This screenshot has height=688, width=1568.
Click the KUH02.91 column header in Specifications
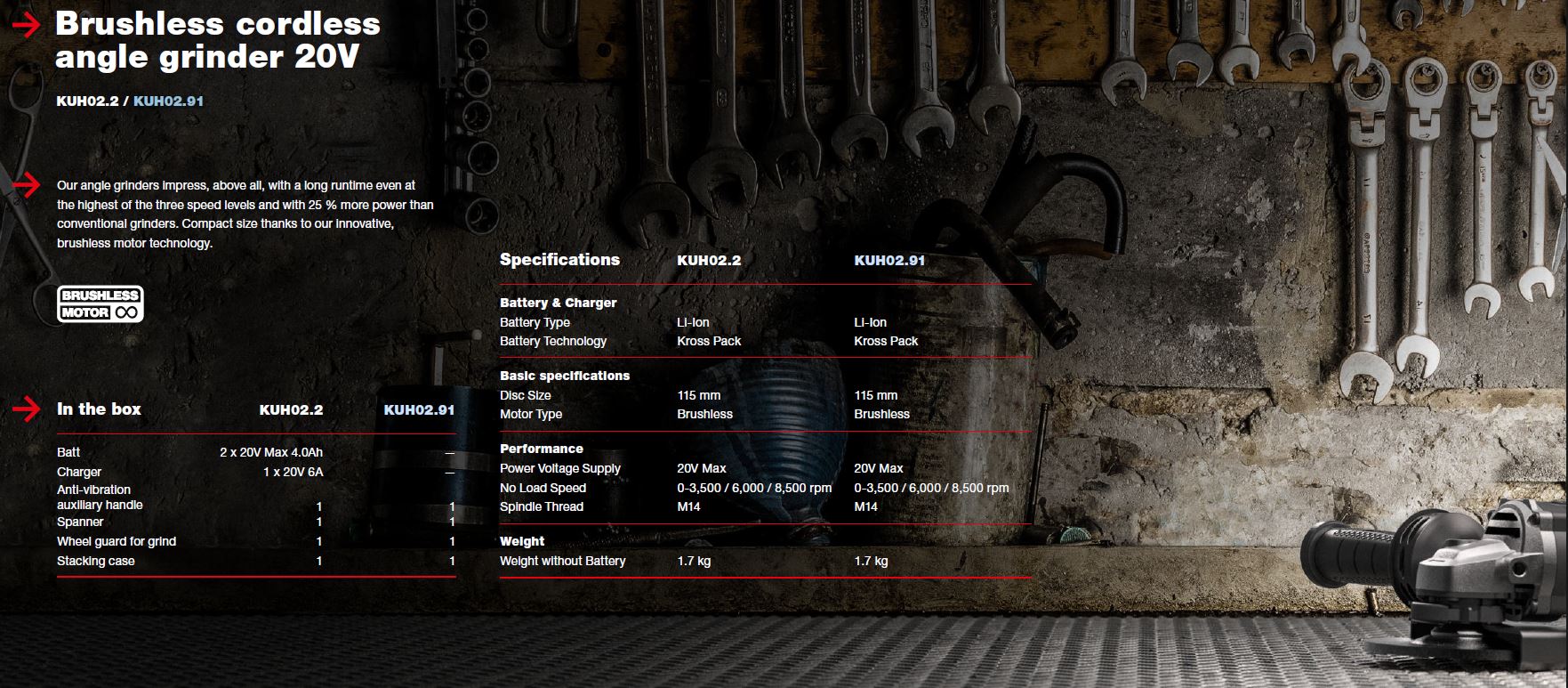pos(889,261)
